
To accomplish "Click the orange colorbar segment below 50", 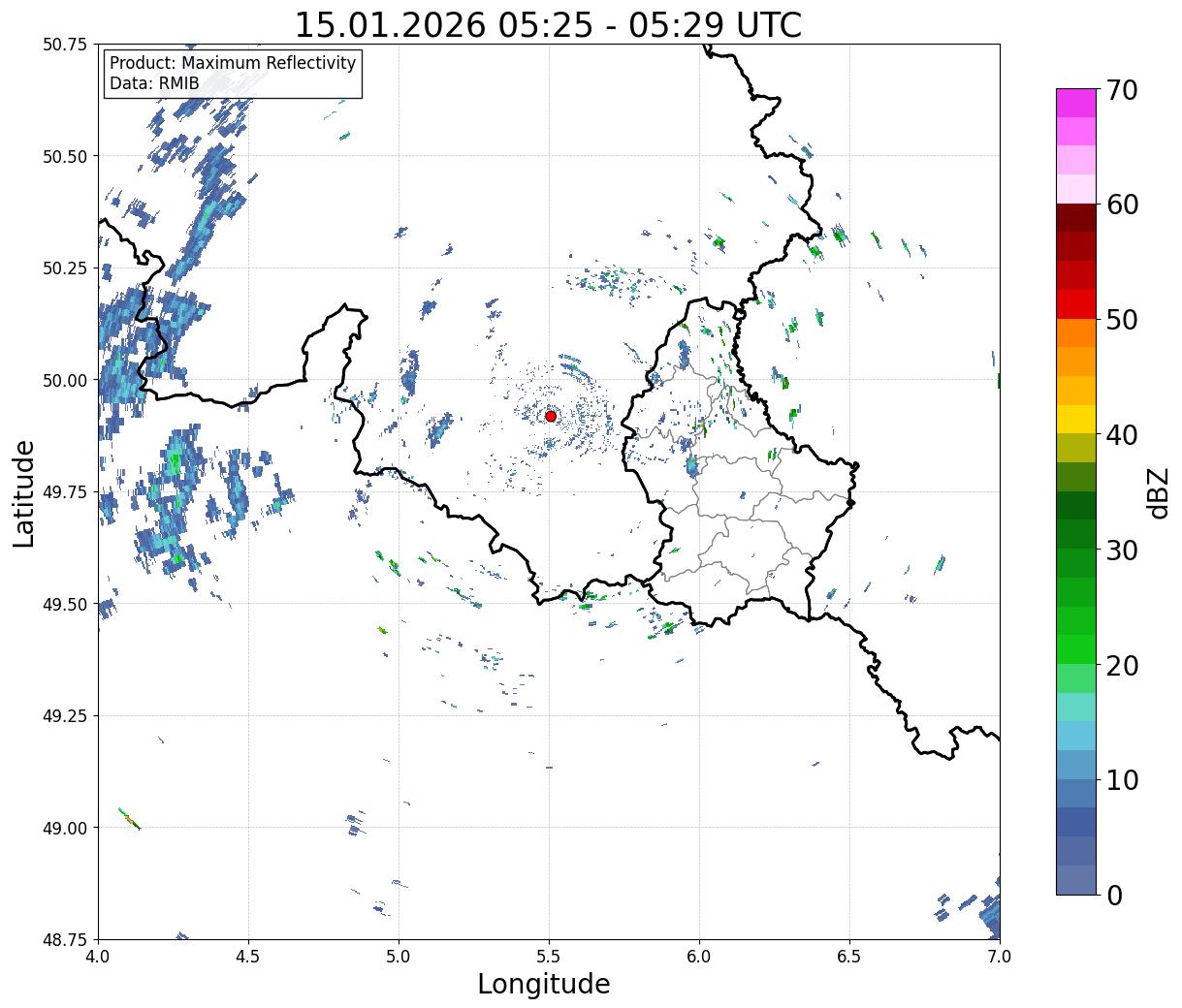I will (1075, 332).
